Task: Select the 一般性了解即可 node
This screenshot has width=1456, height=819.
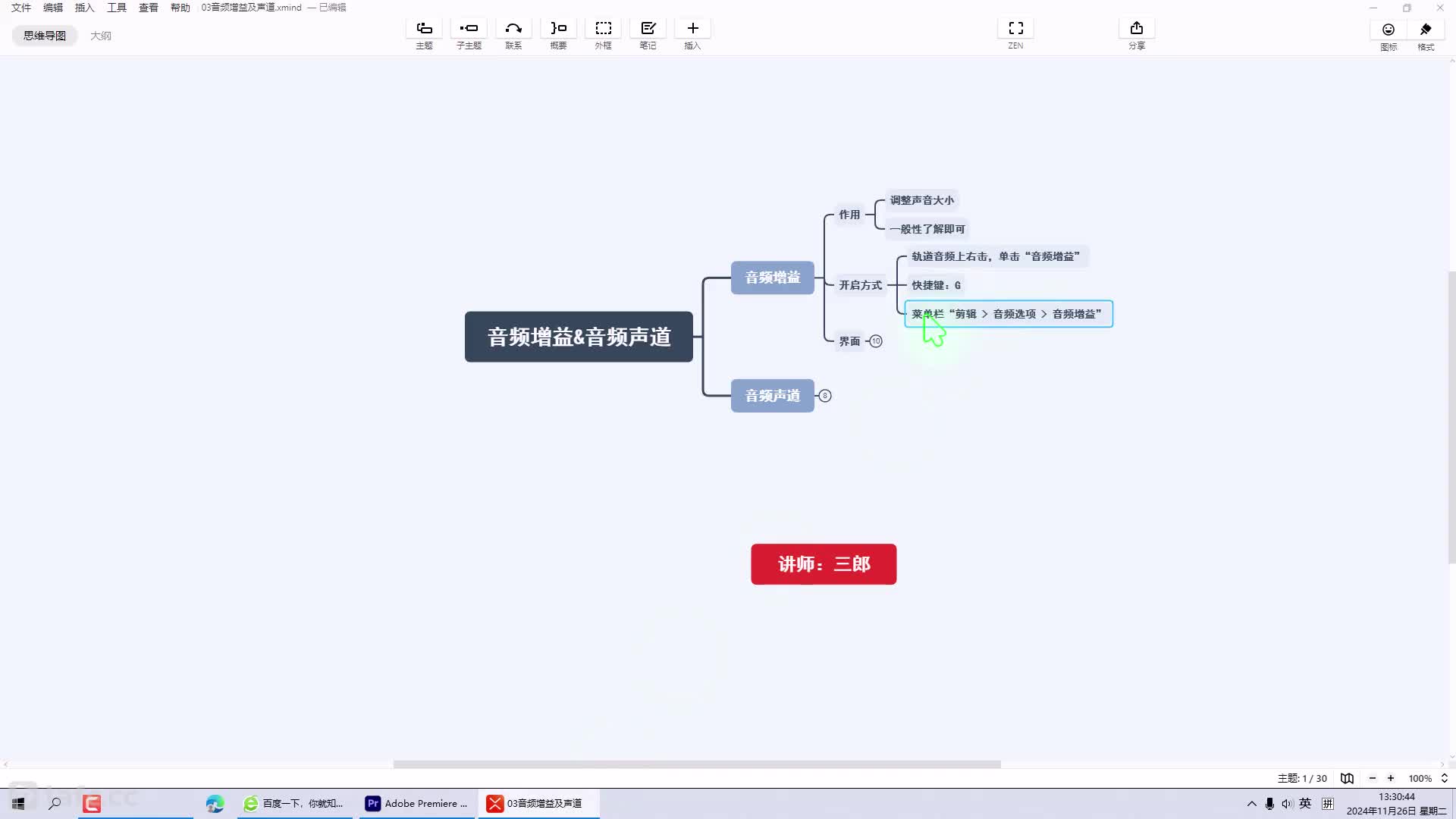Action: 927,229
